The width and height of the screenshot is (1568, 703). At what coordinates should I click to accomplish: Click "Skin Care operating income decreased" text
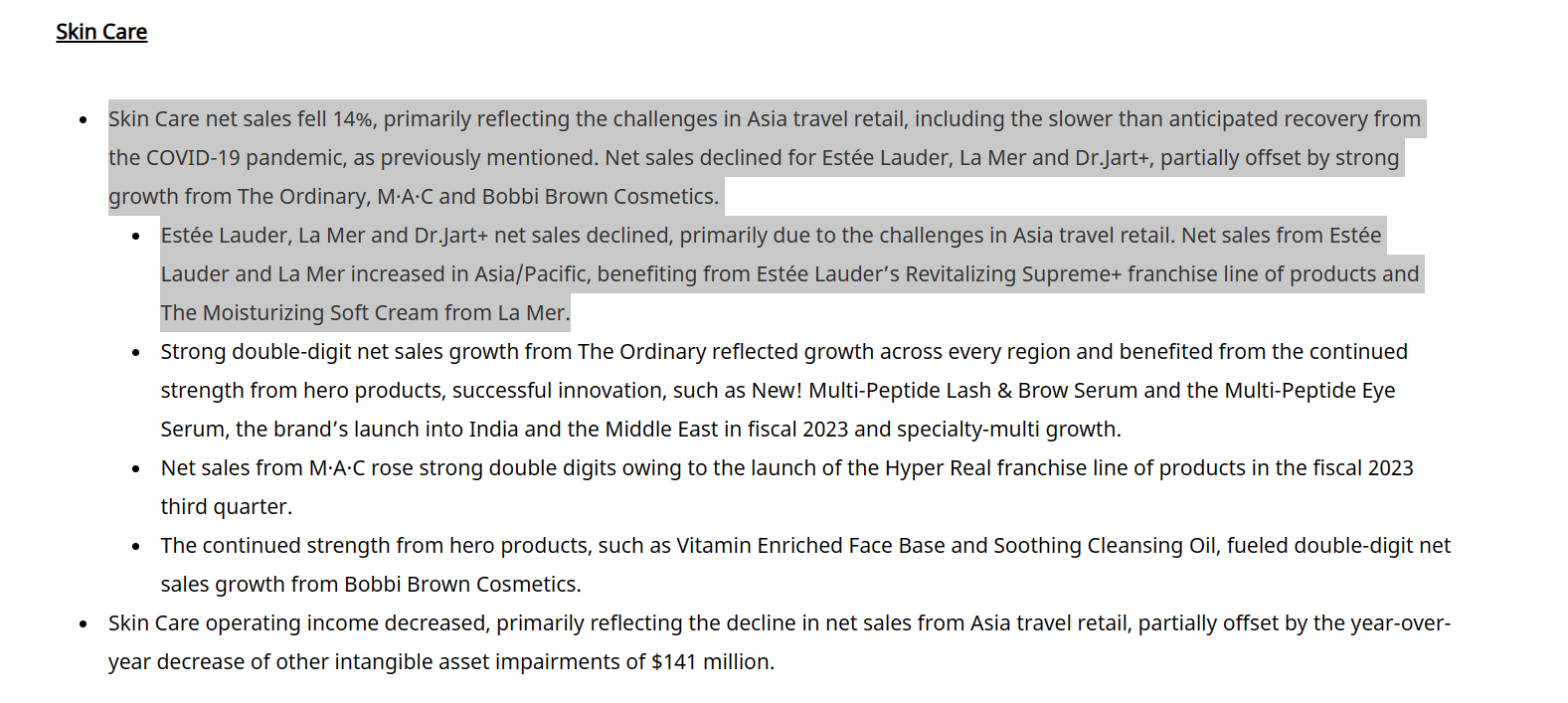[x=298, y=623]
